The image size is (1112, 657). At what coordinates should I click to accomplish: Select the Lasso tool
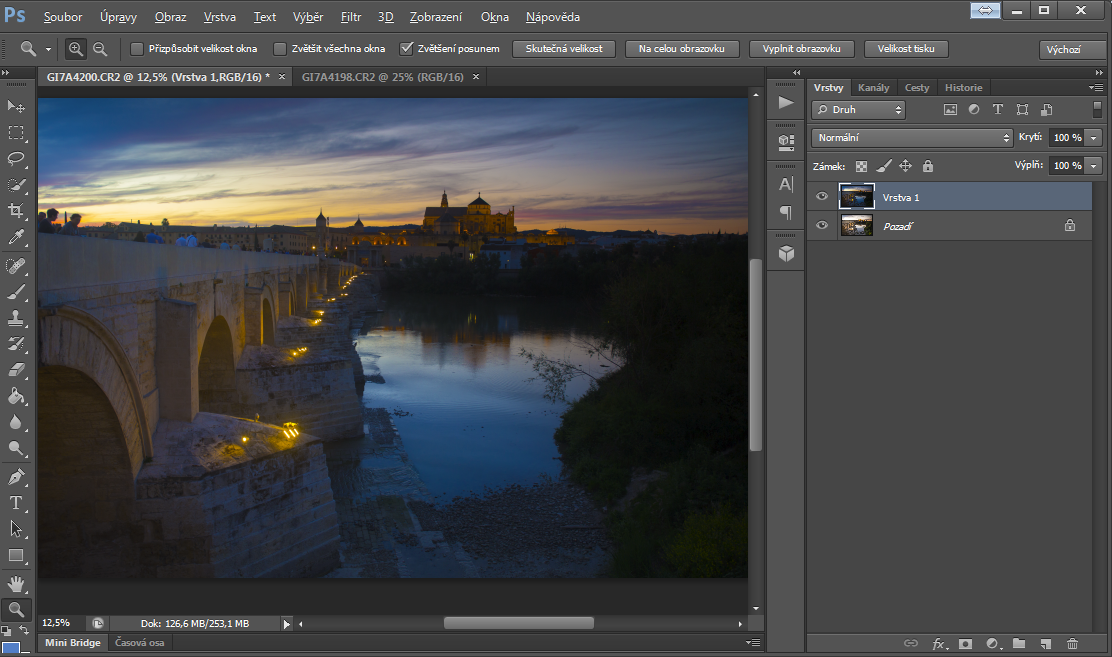(x=16, y=158)
